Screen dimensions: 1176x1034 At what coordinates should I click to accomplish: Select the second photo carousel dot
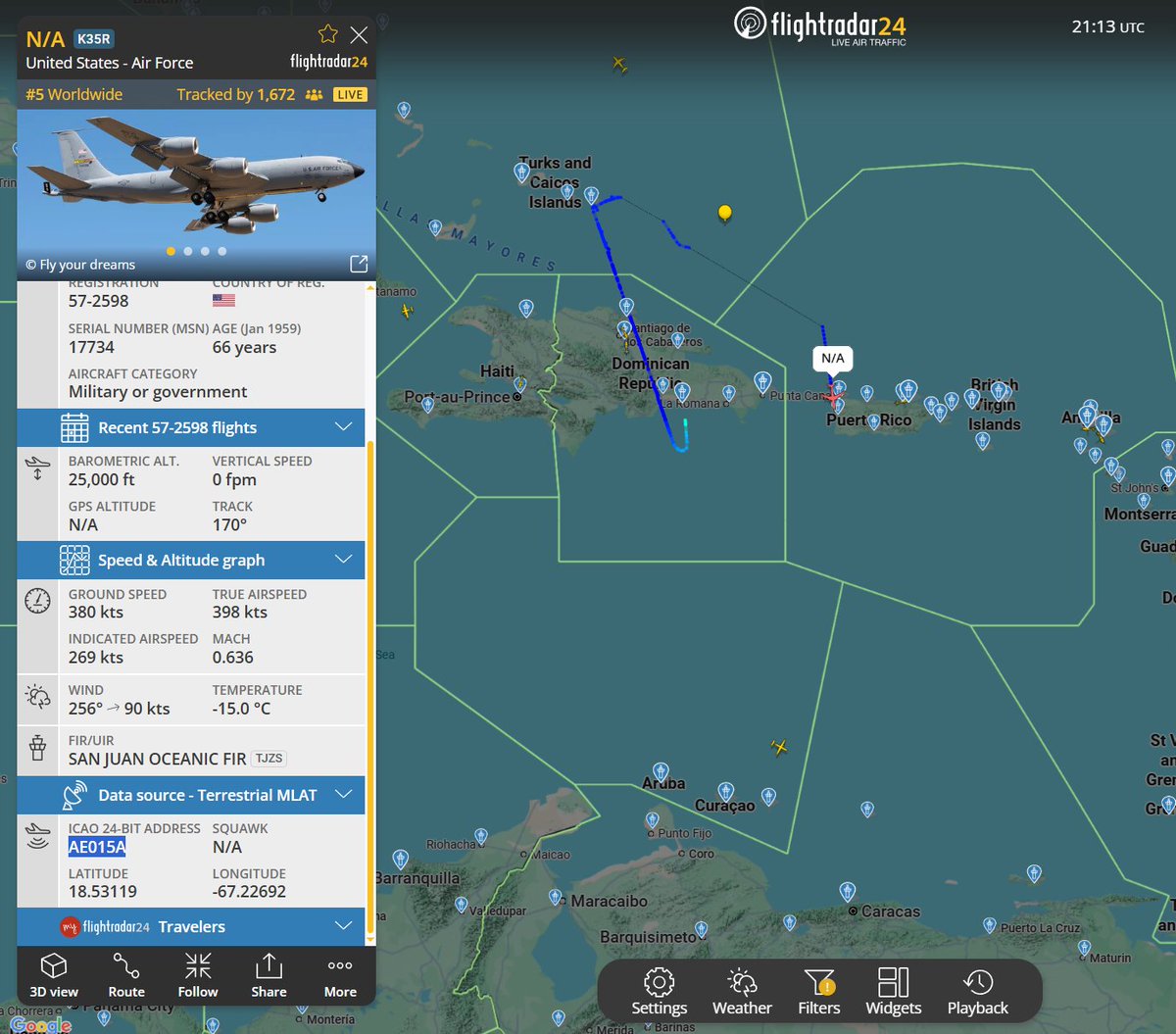188,251
